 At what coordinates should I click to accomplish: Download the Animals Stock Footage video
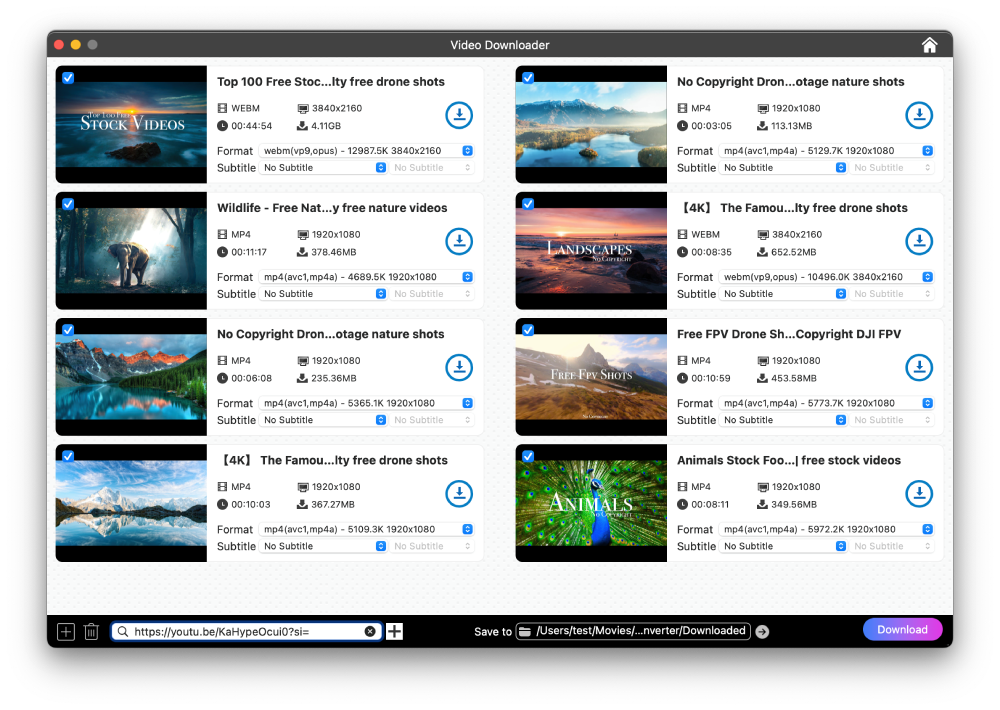[918, 493]
